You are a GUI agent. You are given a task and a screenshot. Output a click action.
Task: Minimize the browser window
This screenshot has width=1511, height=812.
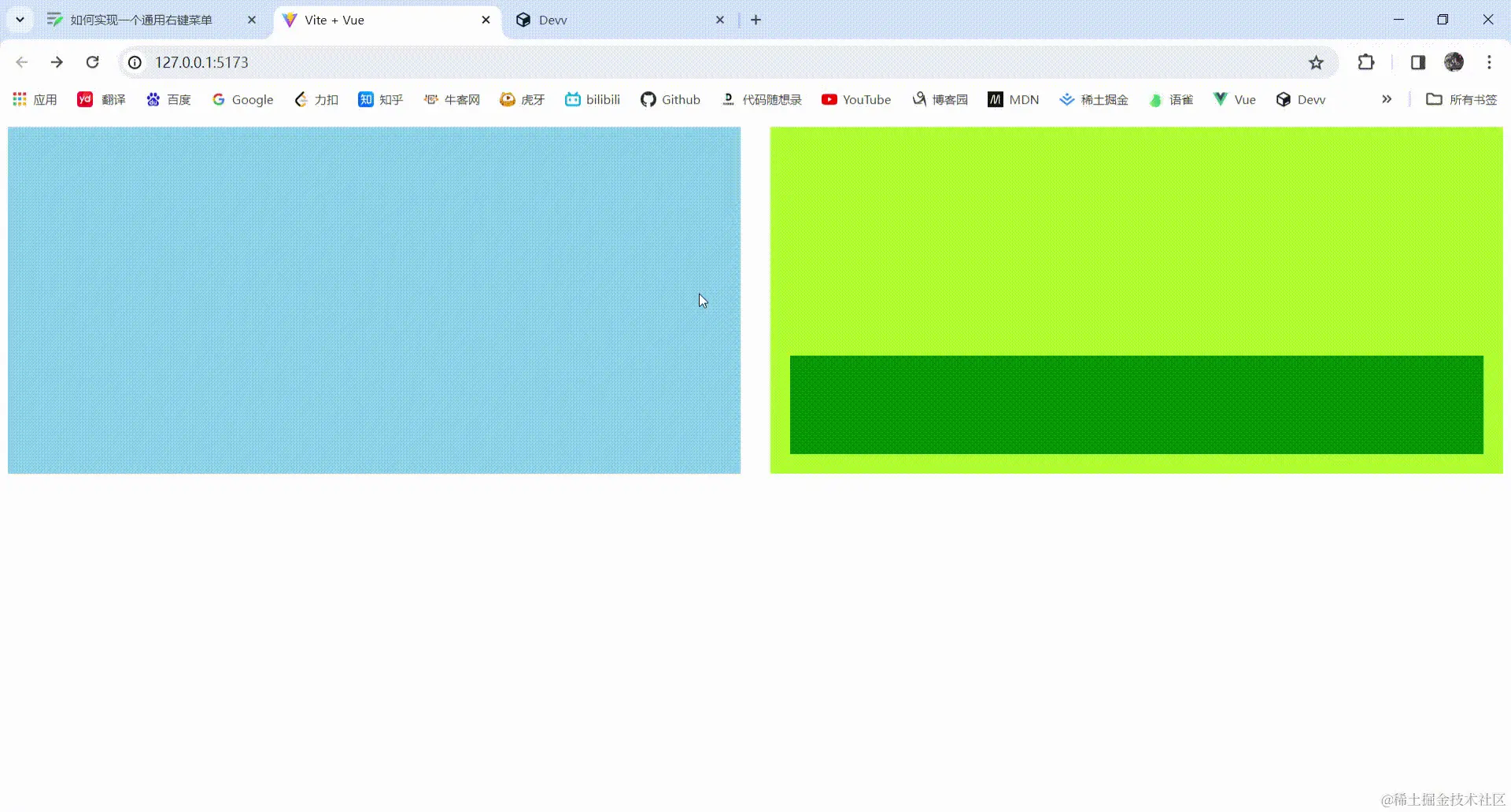click(1398, 20)
